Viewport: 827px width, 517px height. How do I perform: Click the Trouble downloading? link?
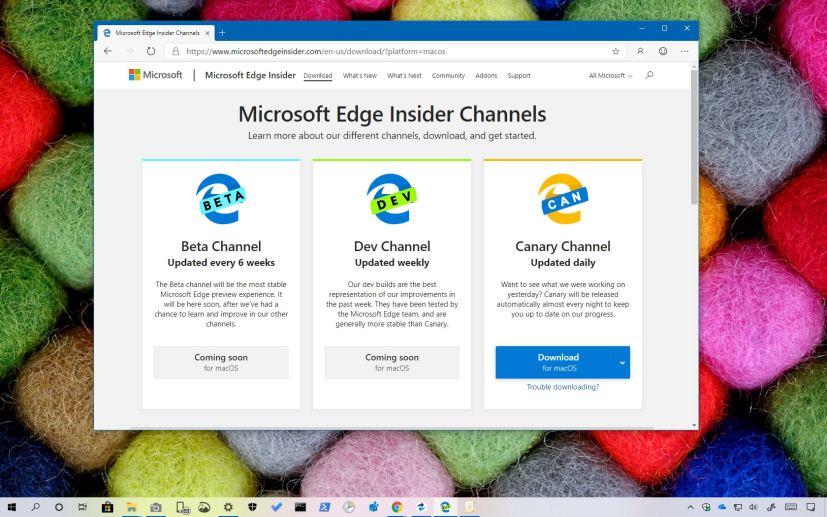563,387
